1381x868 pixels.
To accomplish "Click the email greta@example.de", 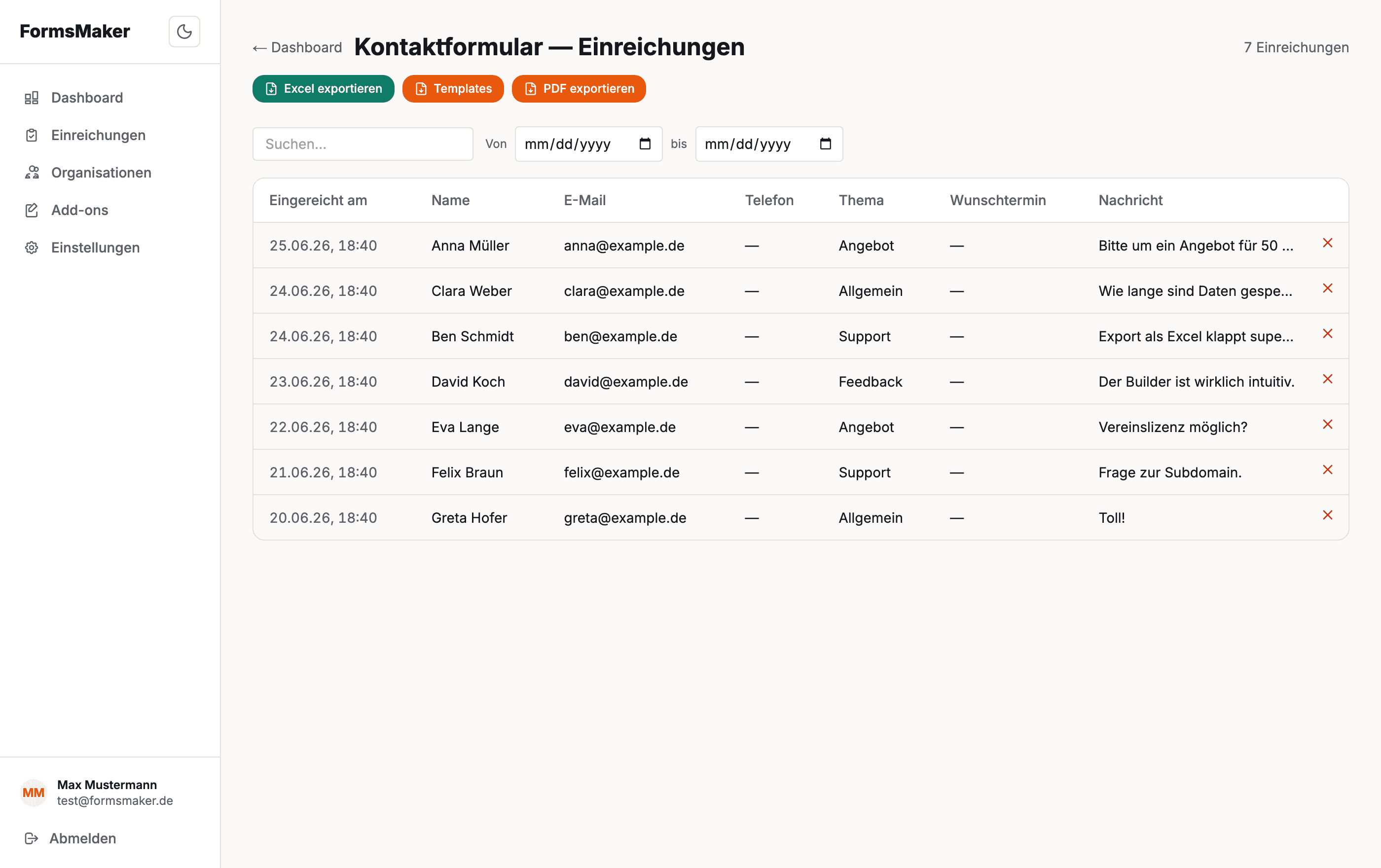I will click(624, 517).
